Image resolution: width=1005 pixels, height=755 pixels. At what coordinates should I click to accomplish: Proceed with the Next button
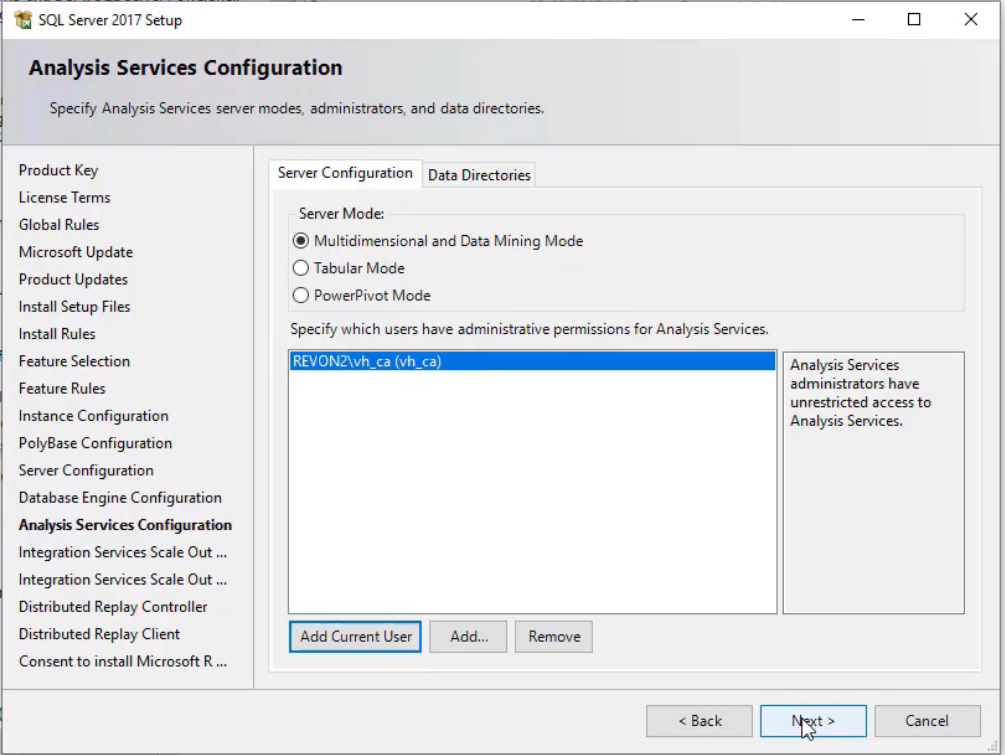coord(813,721)
